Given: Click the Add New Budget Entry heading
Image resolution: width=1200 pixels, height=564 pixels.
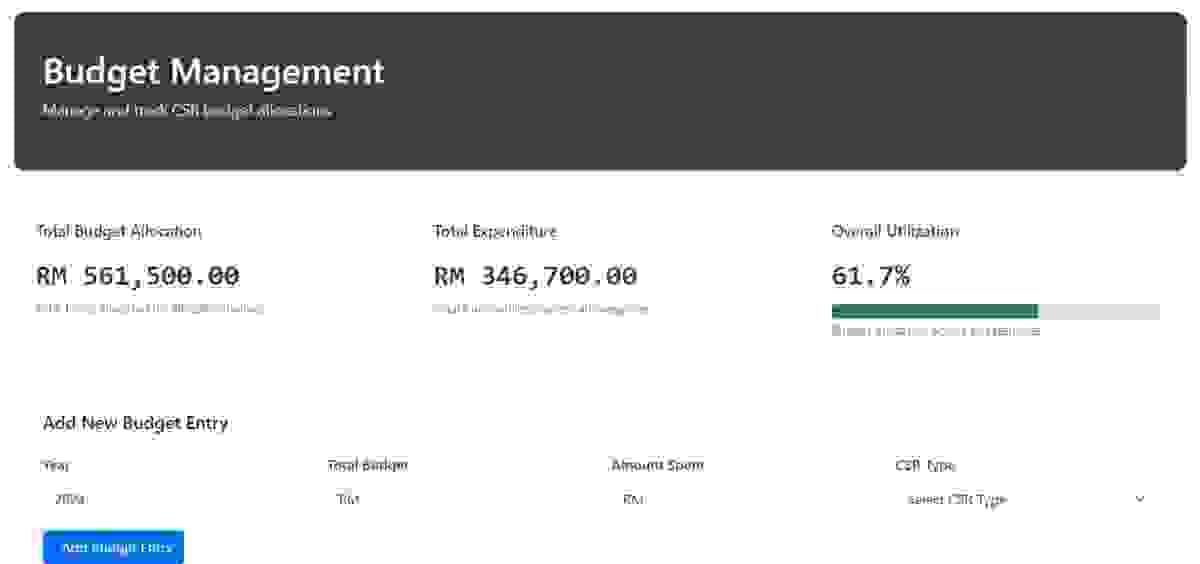Looking at the screenshot, I should click(x=135, y=423).
